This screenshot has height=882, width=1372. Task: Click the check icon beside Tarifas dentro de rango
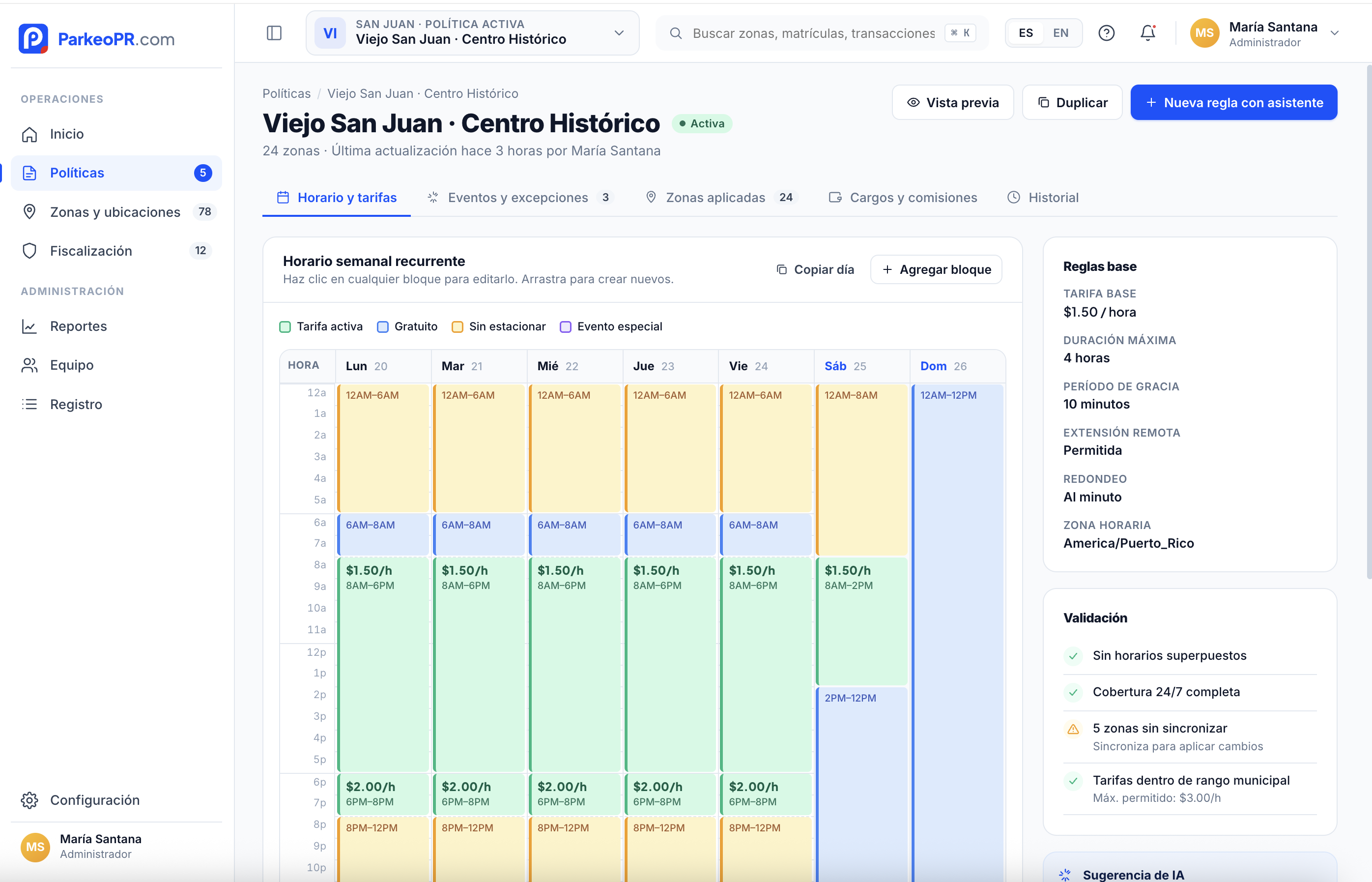(1073, 781)
